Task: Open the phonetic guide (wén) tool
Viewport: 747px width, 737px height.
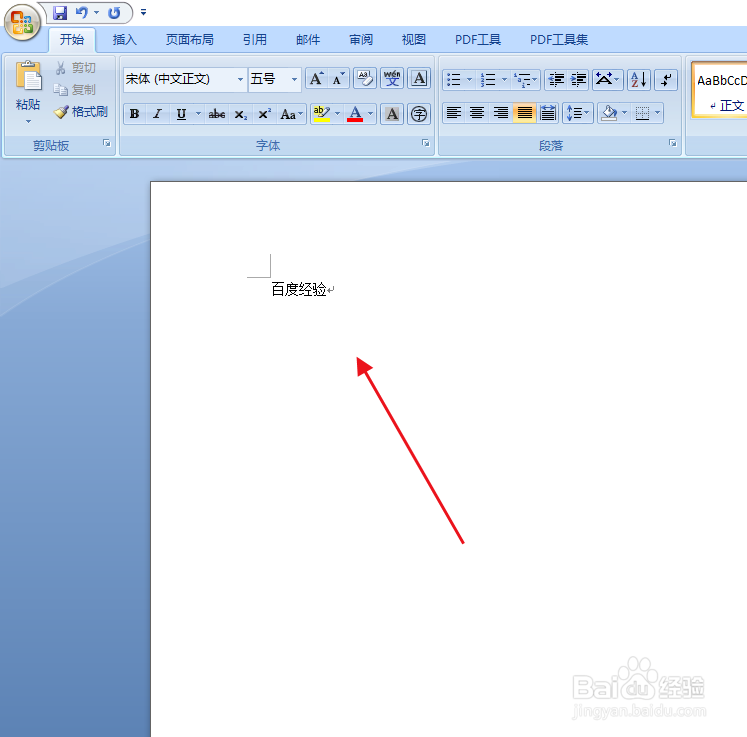Action: coord(392,79)
